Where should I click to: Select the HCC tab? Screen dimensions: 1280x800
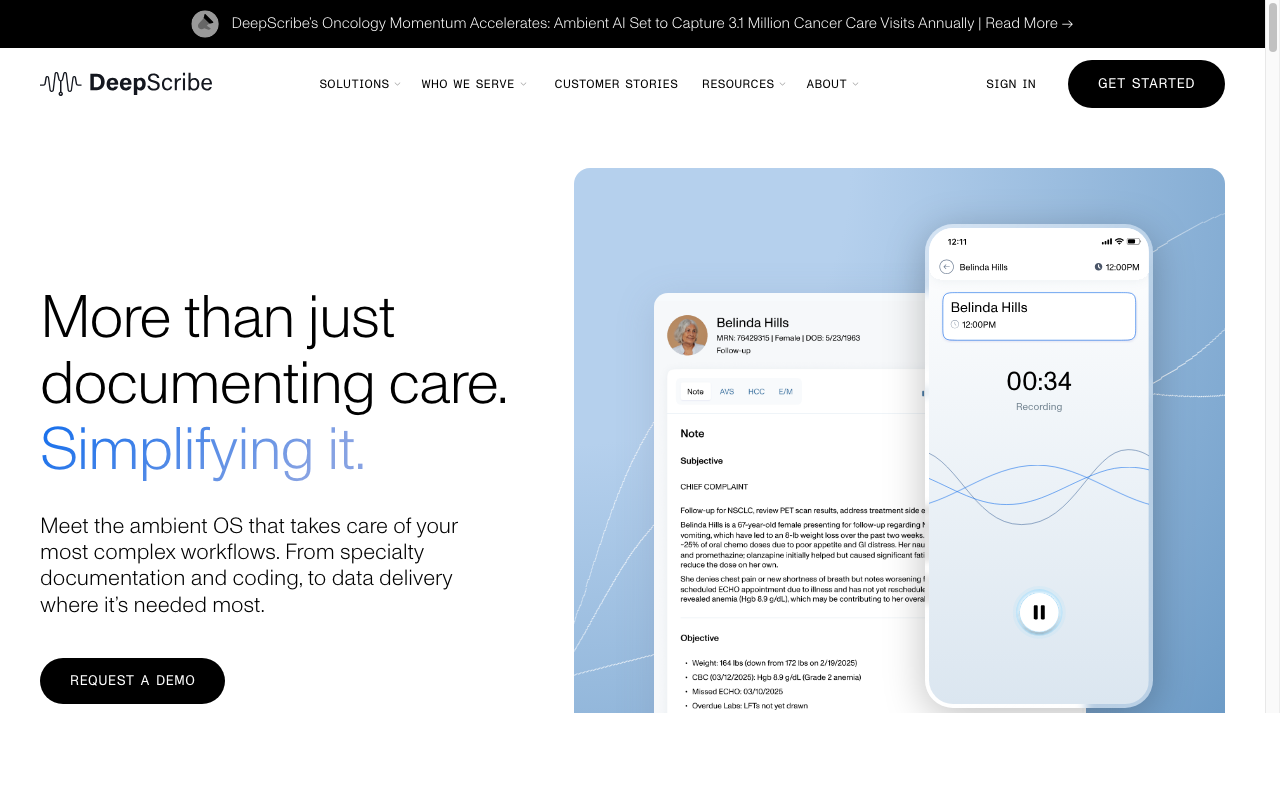point(756,391)
